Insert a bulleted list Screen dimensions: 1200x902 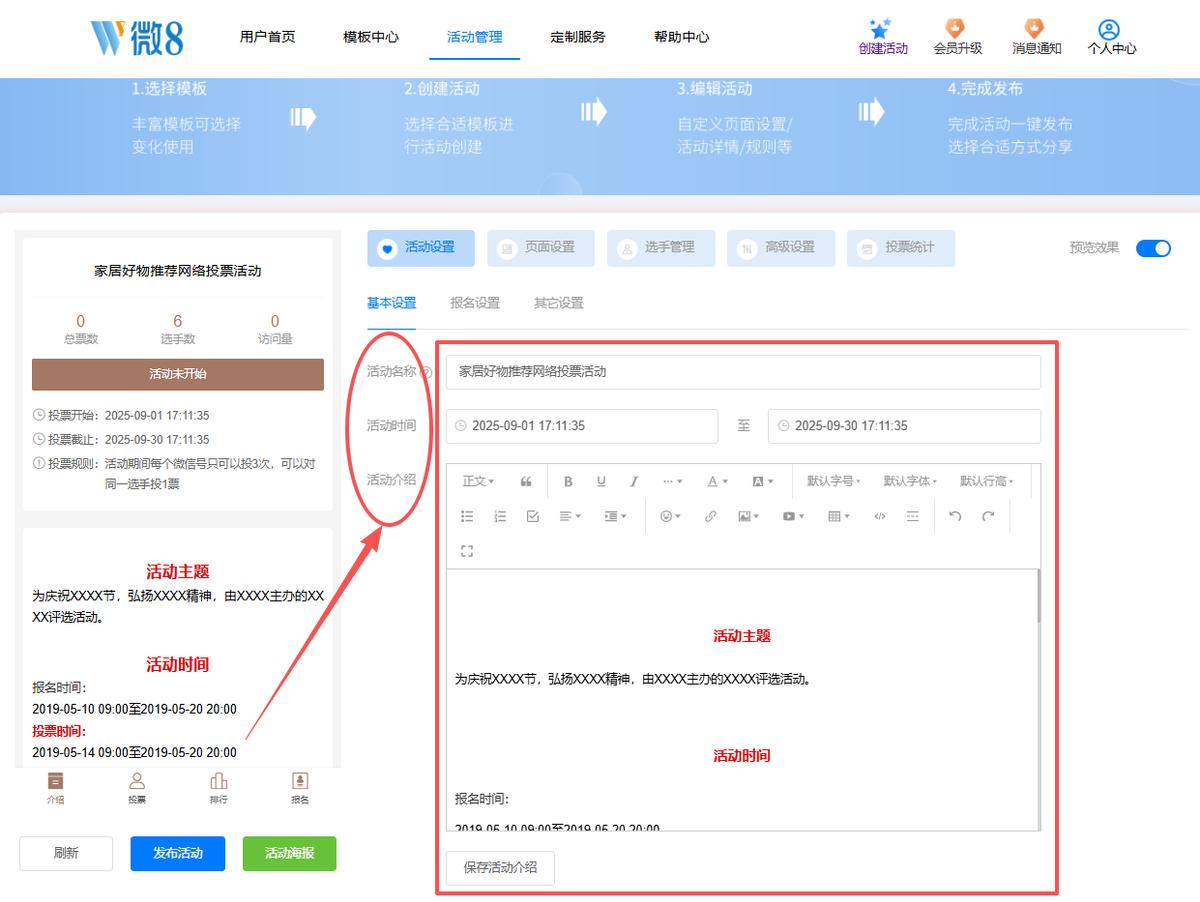[467, 516]
